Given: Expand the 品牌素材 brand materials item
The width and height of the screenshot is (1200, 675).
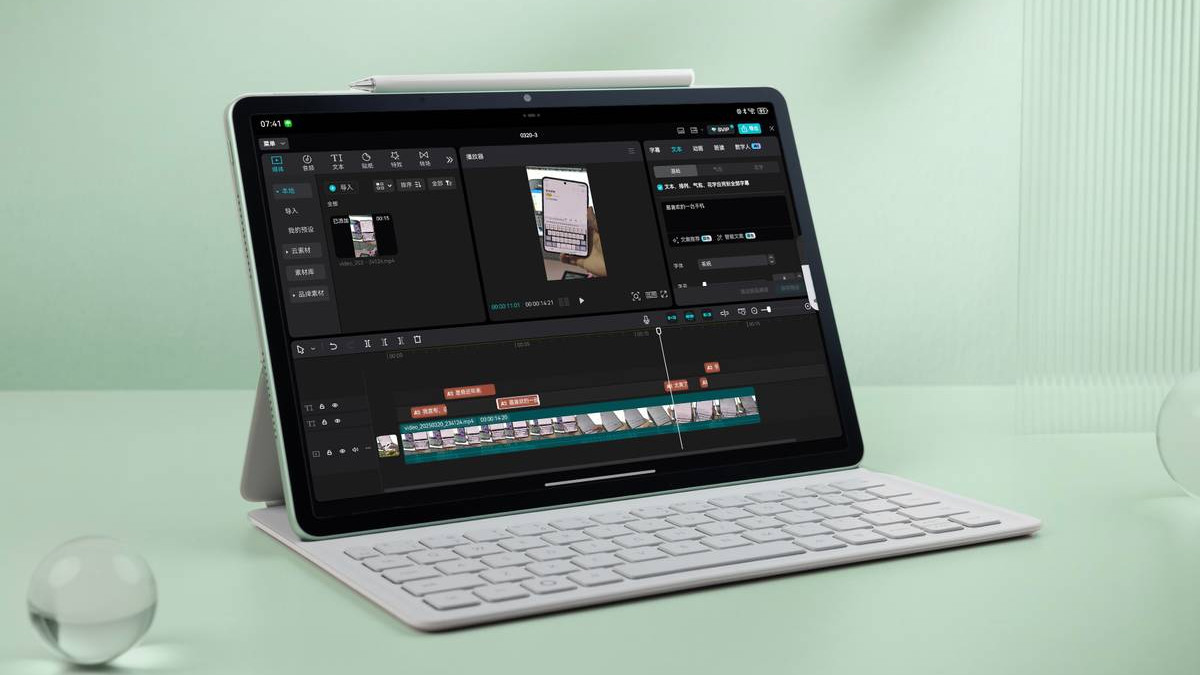Looking at the screenshot, I should coord(307,294).
